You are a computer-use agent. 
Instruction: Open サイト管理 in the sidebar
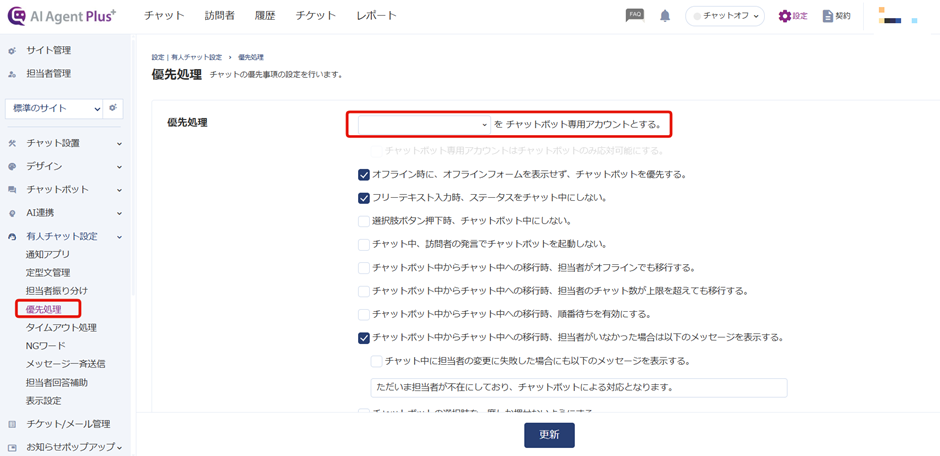pos(49,51)
